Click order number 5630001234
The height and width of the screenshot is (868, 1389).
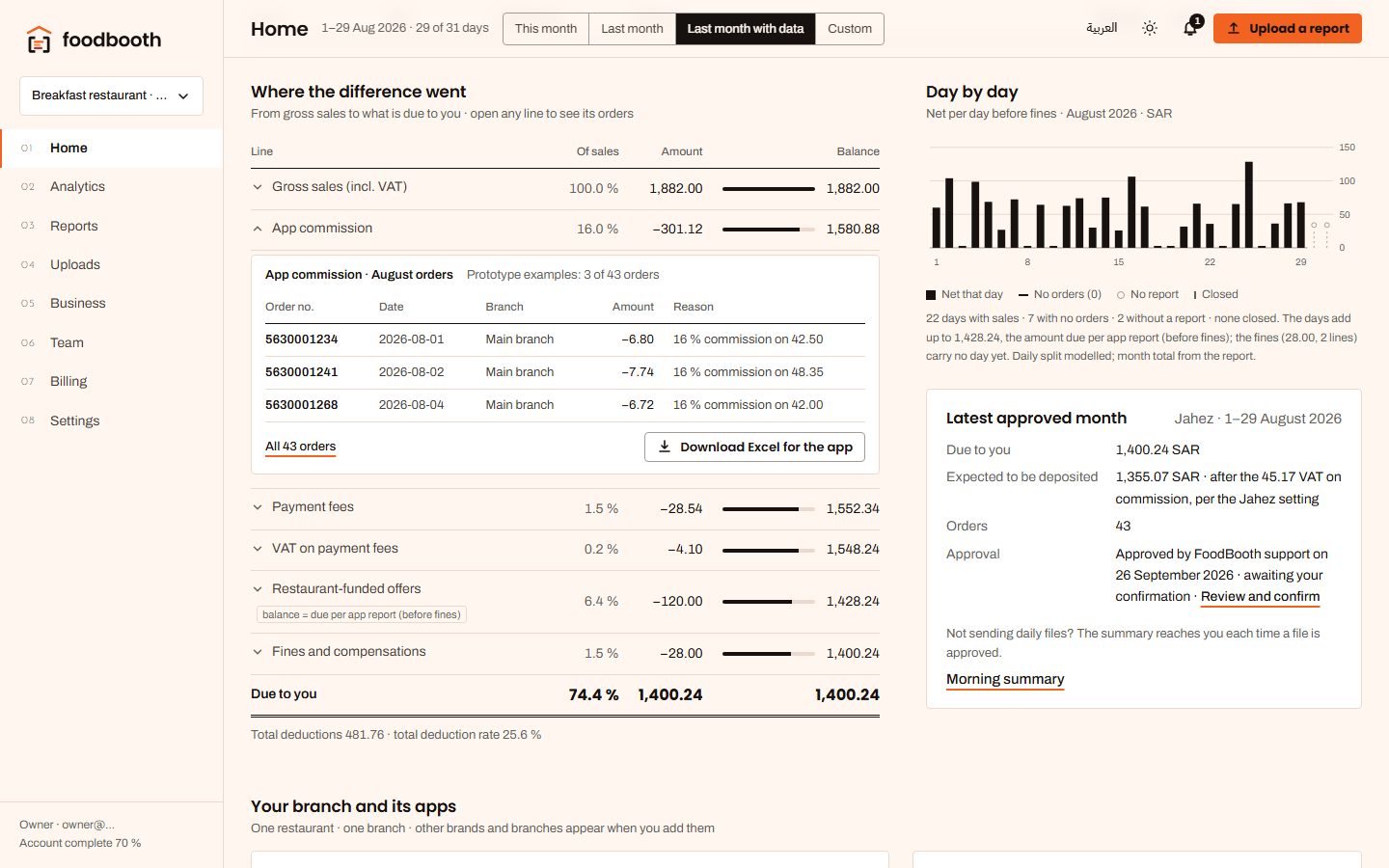(302, 339)
